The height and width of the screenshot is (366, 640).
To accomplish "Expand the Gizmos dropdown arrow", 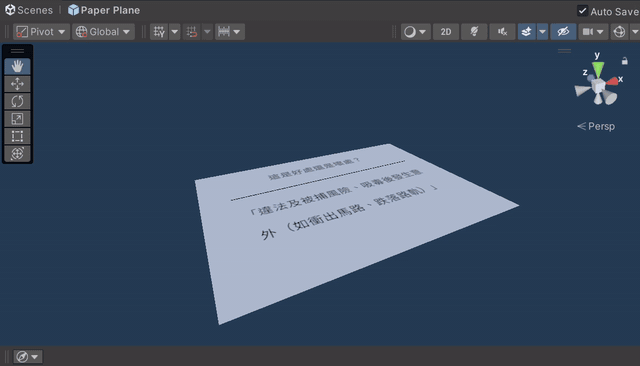I will (635, 32).
